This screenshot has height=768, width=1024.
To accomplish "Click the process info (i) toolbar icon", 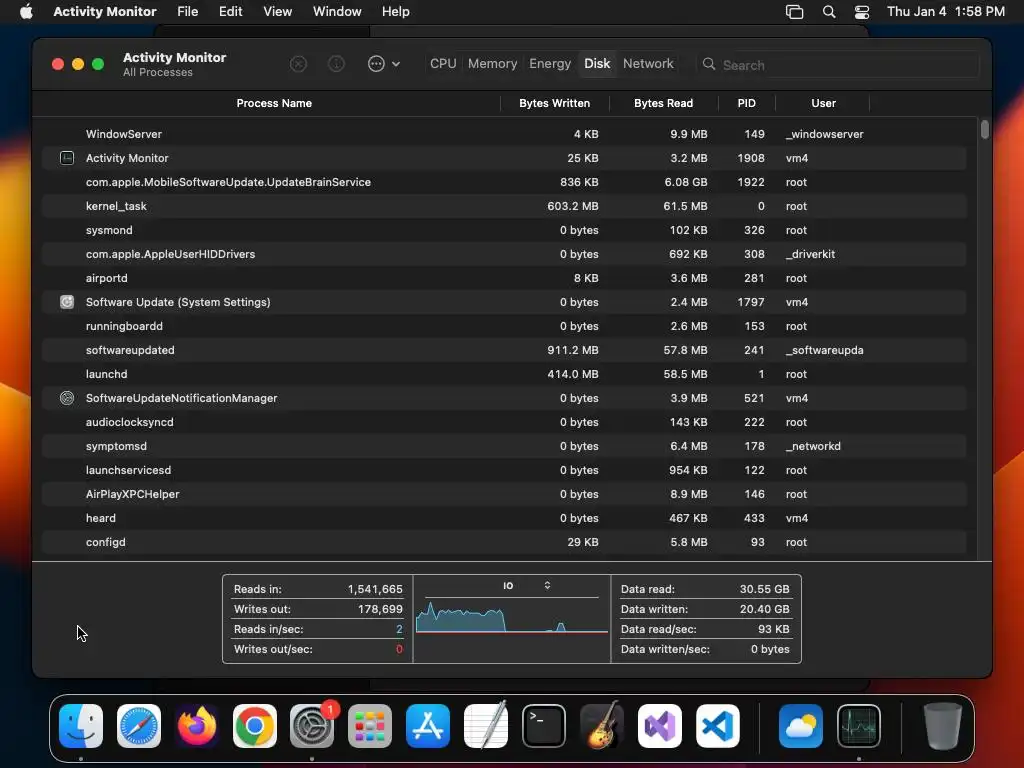I will tap(336, 64).
